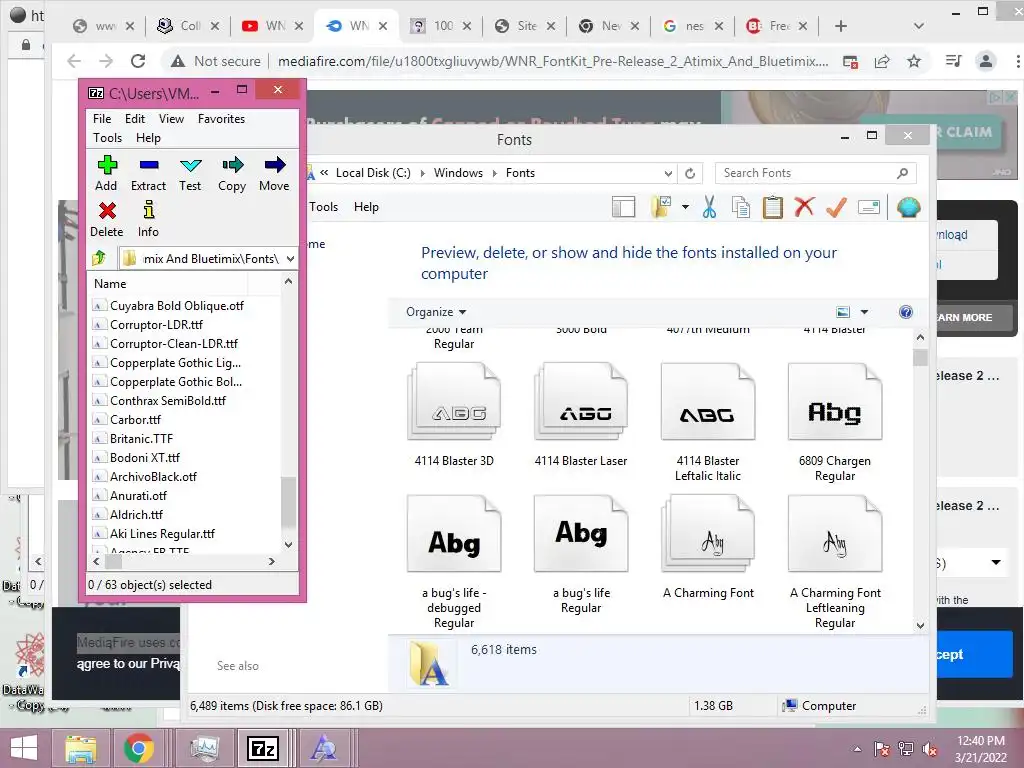Open the browser tab search chevron
The height and width of the screenshot is (768, 1024).
919,26
